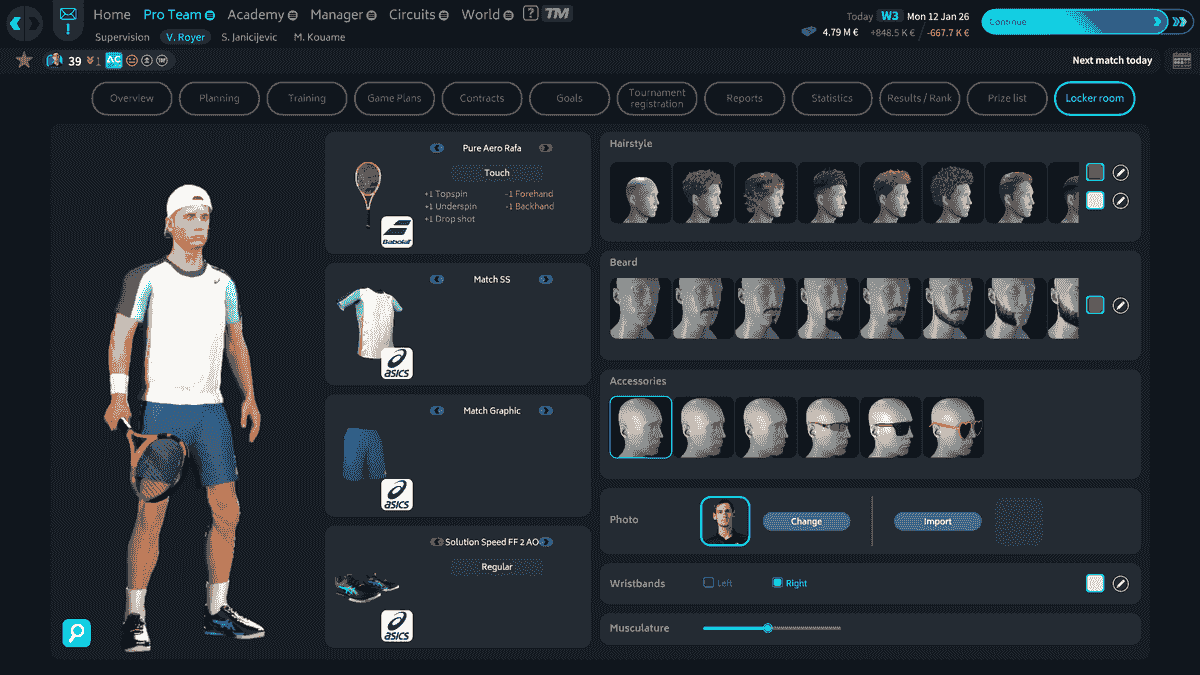Open the racket Touch type selector
Viewport: 1200px width, 675px height.
point(497,173)
